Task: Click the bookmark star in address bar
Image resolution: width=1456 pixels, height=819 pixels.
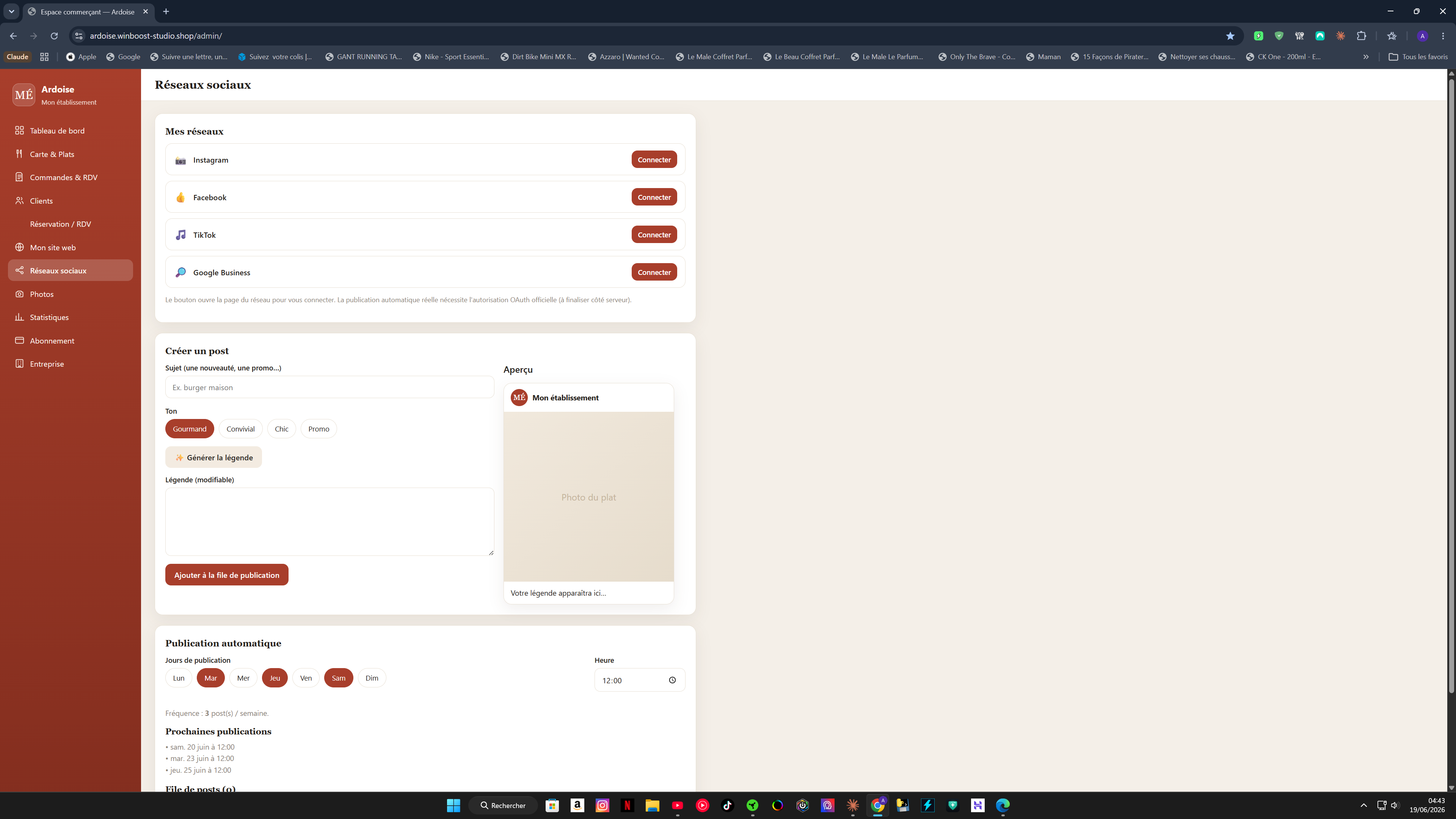Action: click(1230, 36)
